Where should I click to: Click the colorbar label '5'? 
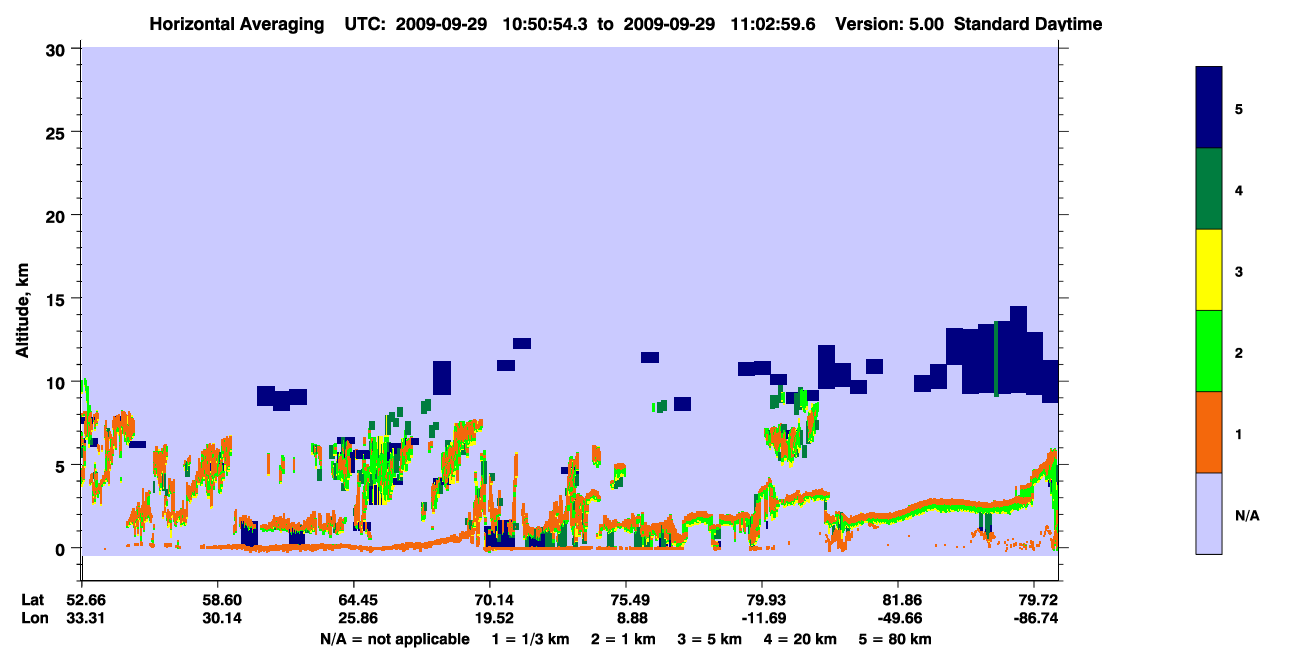tap(1239, 108)
